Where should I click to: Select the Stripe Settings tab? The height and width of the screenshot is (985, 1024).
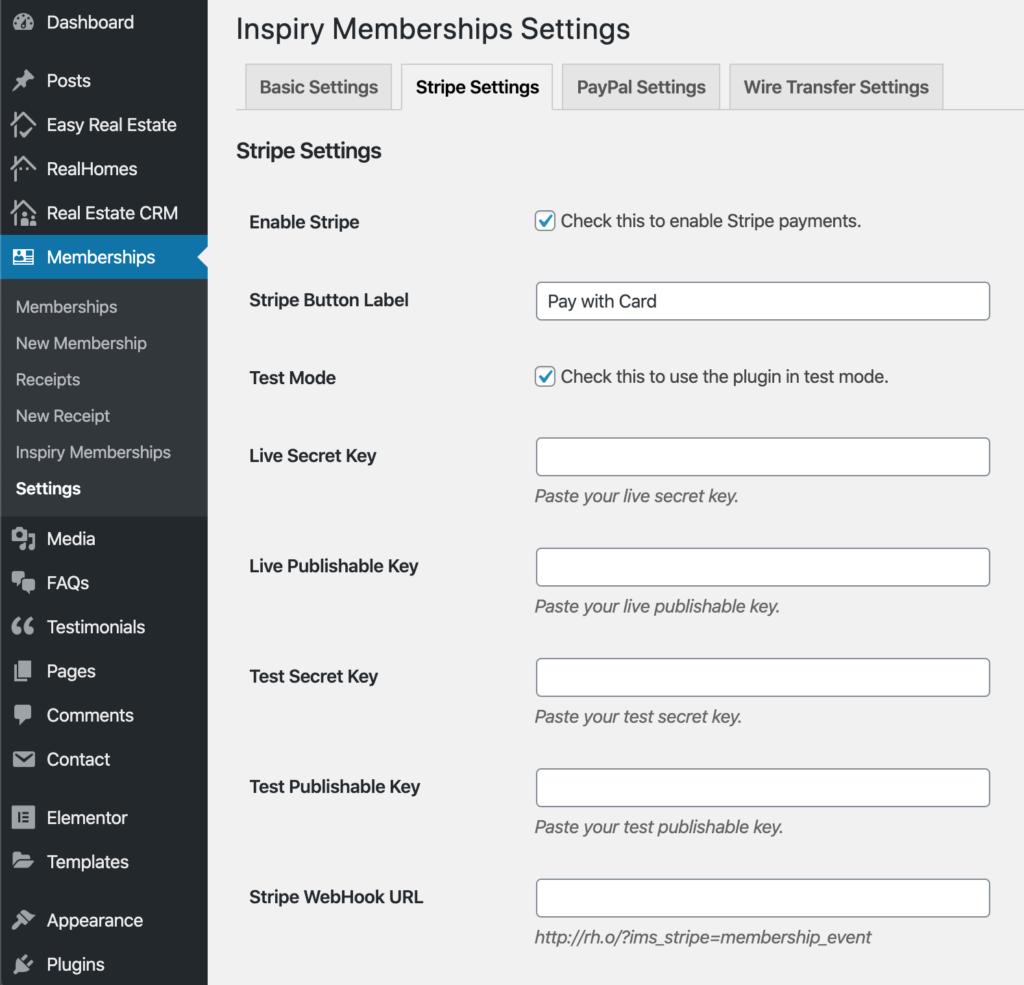[x=477, y=87]
